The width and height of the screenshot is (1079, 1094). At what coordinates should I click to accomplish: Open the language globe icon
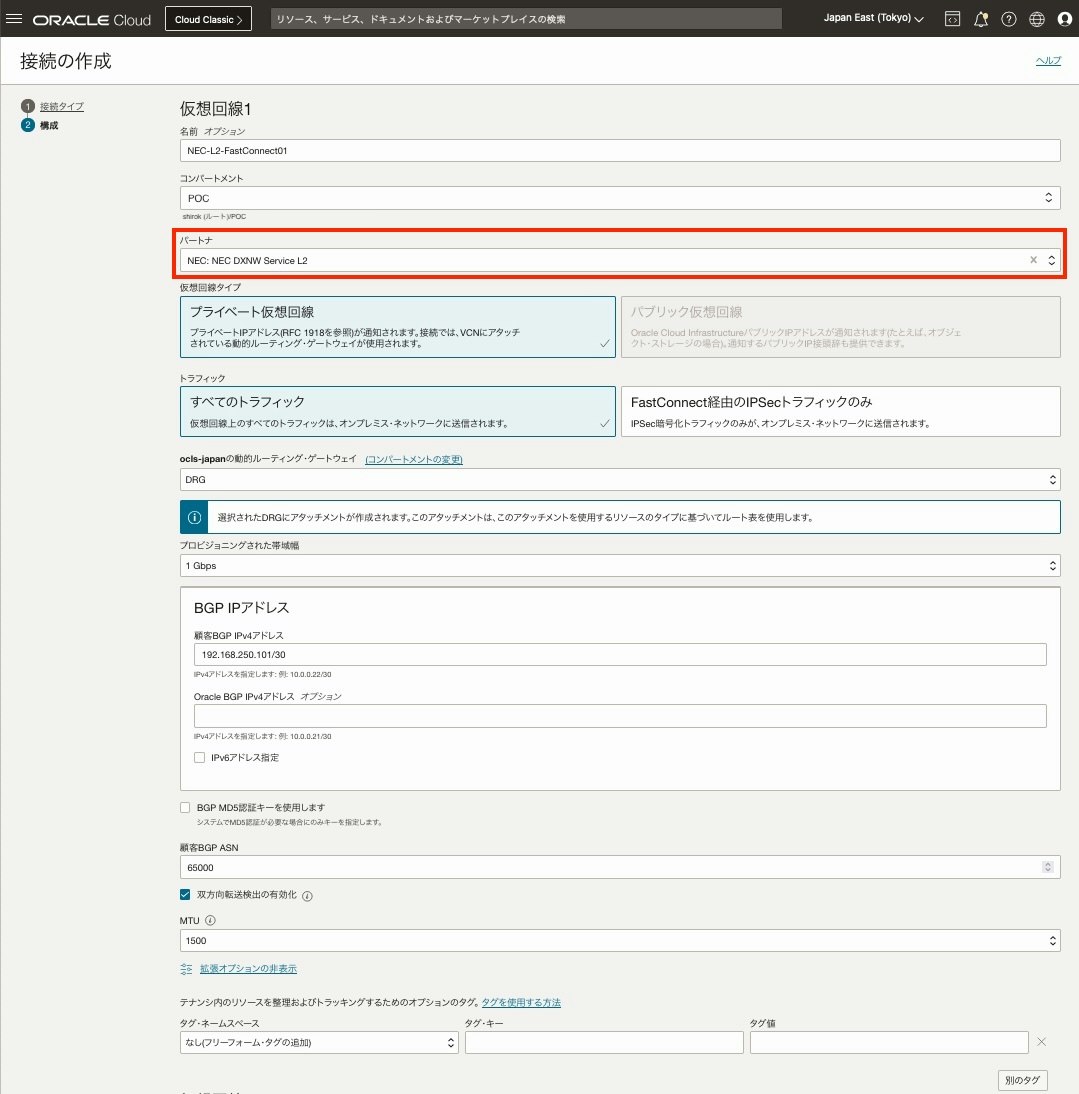1037,19
